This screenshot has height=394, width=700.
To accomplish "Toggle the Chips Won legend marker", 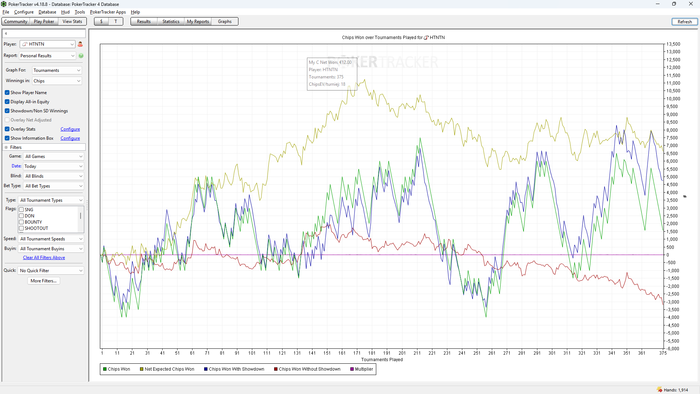I will [x=105, y=369].
